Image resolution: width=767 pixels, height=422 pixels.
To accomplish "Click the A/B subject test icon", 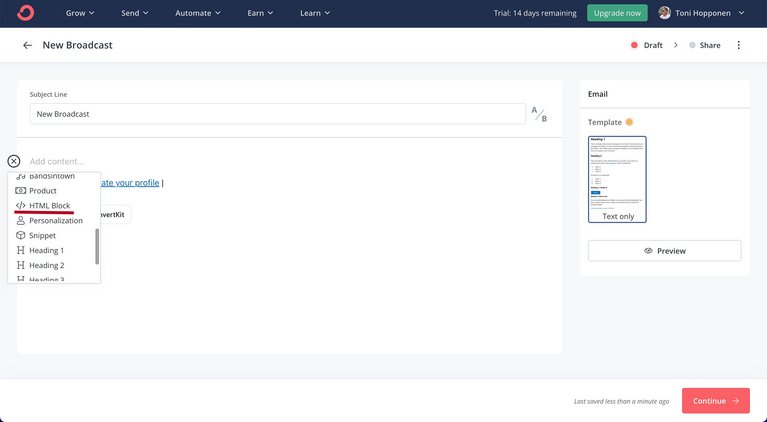I will point(539,114).
